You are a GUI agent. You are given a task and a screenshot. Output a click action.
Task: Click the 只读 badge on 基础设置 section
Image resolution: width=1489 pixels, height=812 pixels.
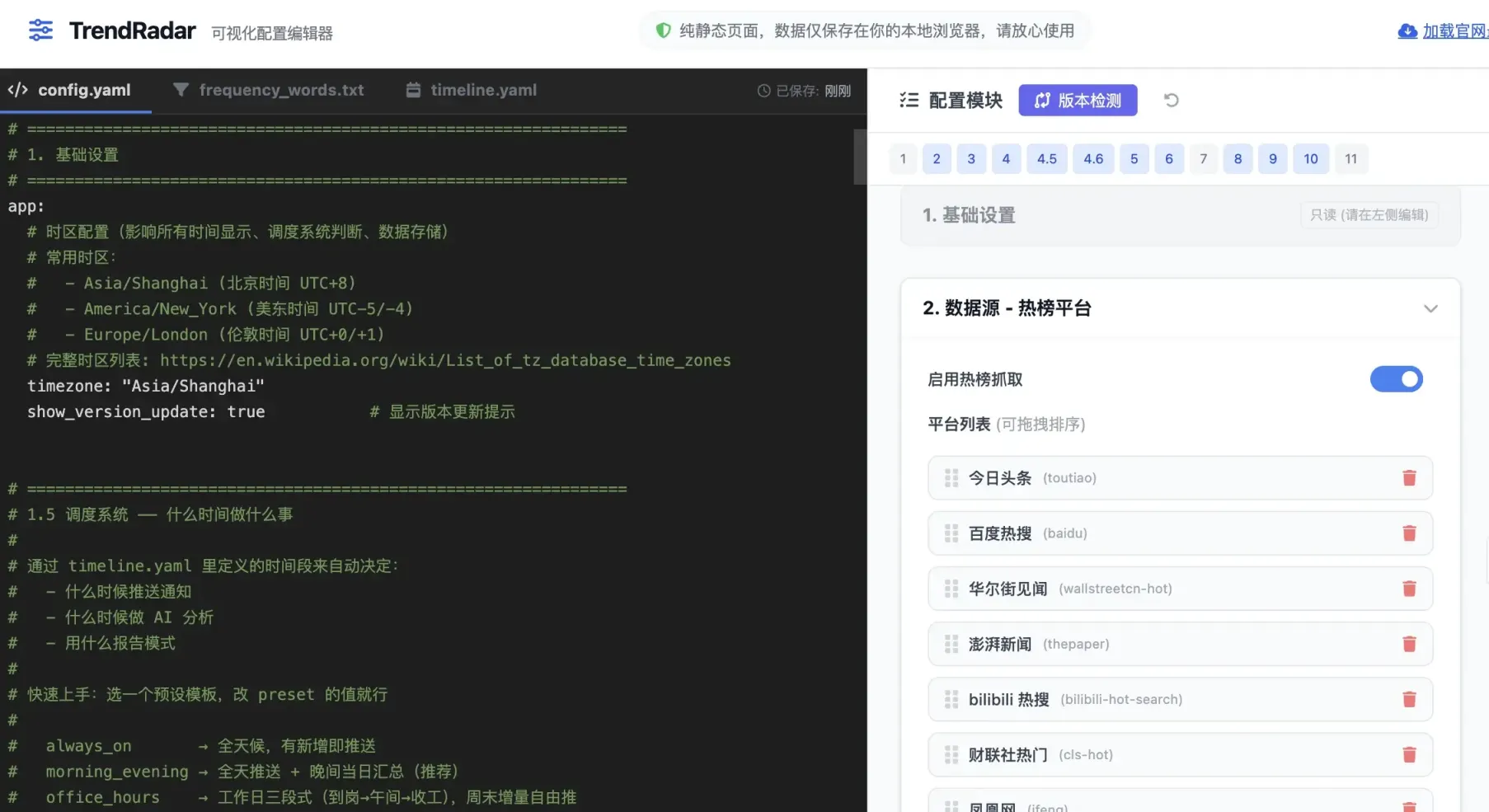(x=1369, y=214)
